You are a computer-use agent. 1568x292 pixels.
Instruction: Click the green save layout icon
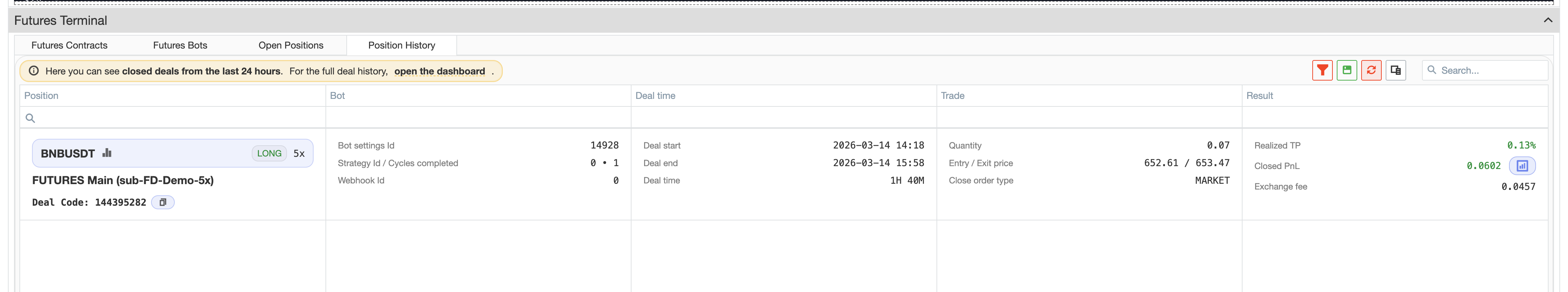pos(1346,70)
